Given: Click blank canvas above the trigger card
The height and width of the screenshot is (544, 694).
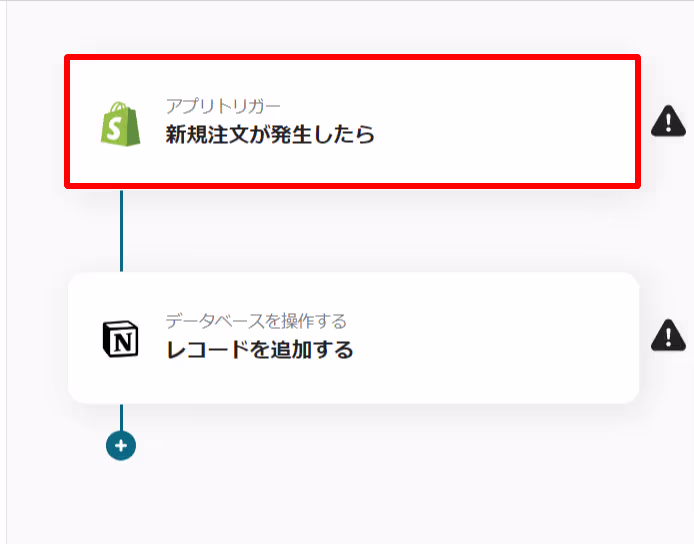Looking at the screenshot, I should (x=352, y=27).
